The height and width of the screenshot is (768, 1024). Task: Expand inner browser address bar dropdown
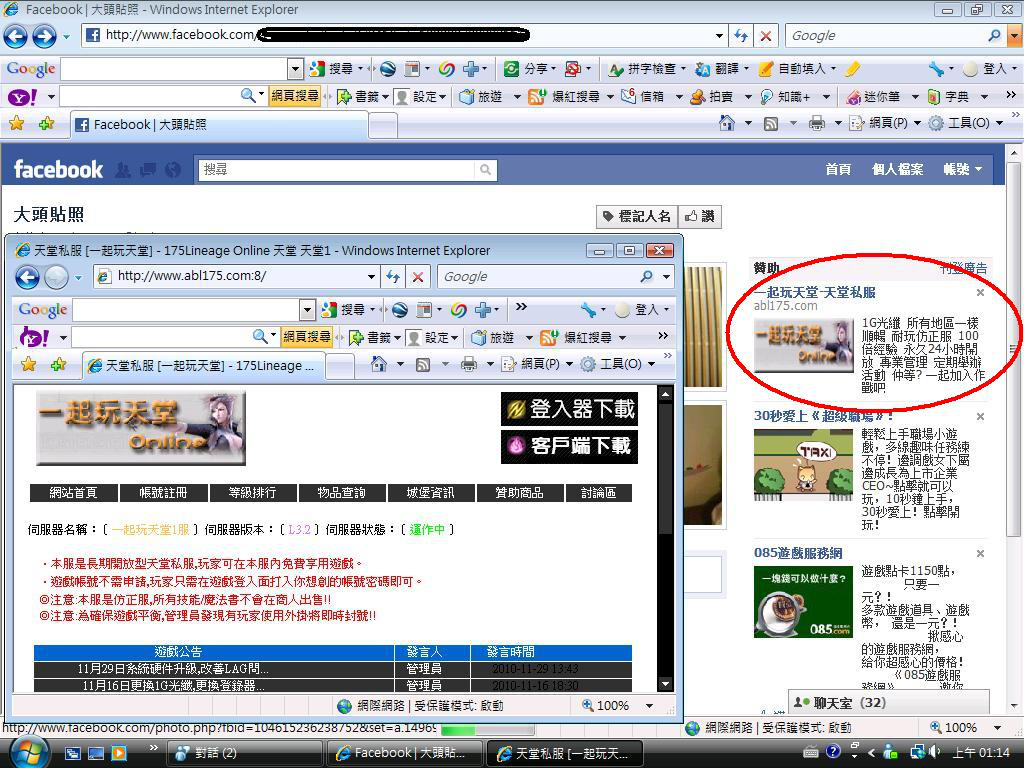(x=372, y=277)
